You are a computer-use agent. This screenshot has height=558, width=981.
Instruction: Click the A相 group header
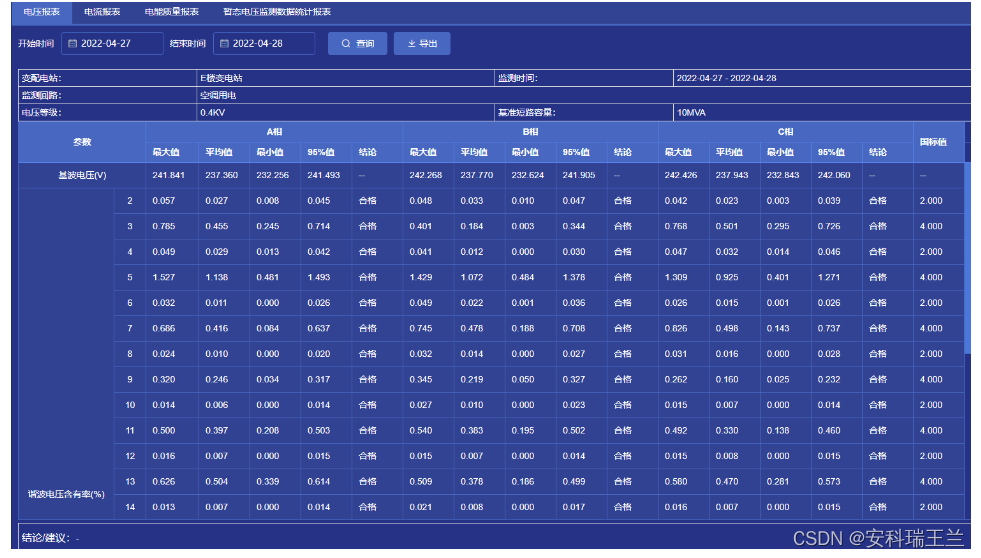coord(274,132)
